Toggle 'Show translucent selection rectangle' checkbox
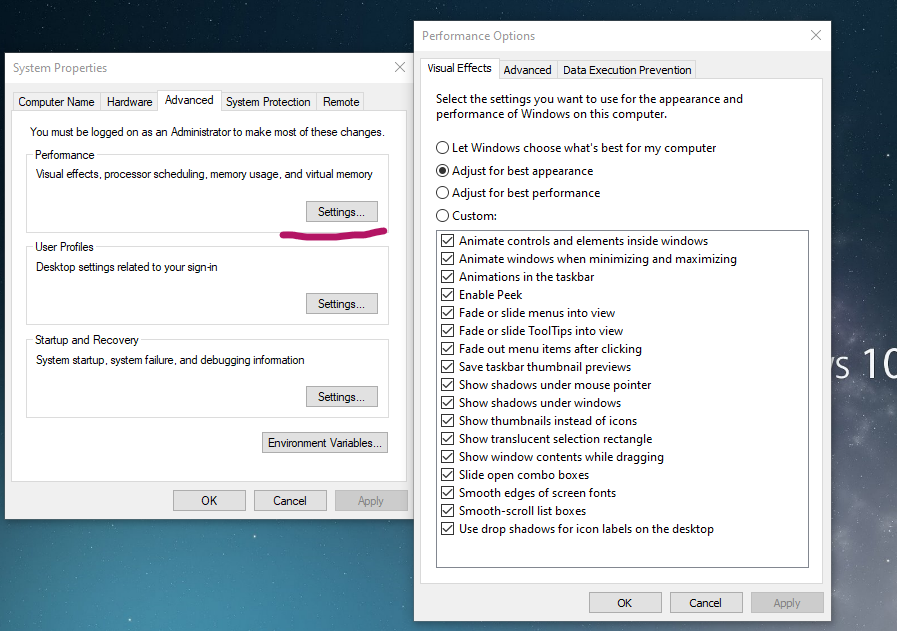Image resolution: width=897 pixels, height=631 pixels. click(x=447, y=439)
